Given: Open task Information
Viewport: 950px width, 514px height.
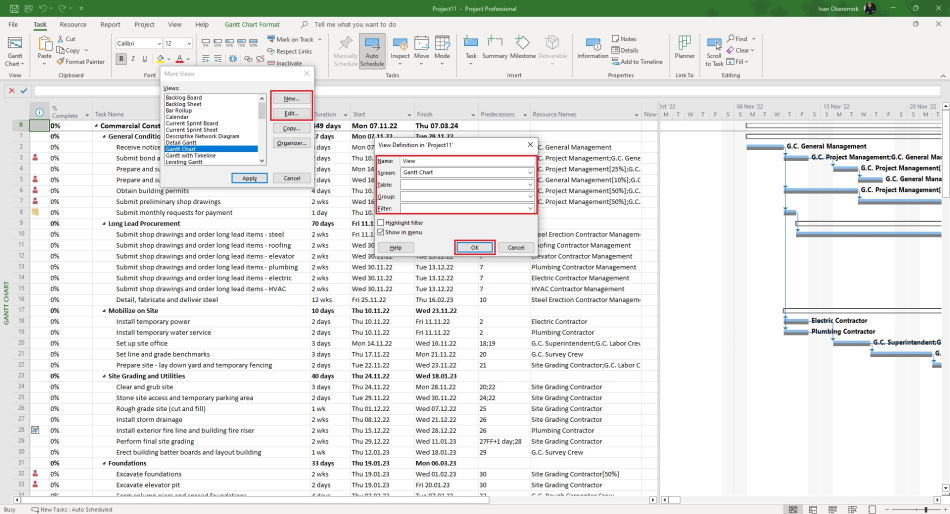Looking at the screenshot, I should click(593, 47).
